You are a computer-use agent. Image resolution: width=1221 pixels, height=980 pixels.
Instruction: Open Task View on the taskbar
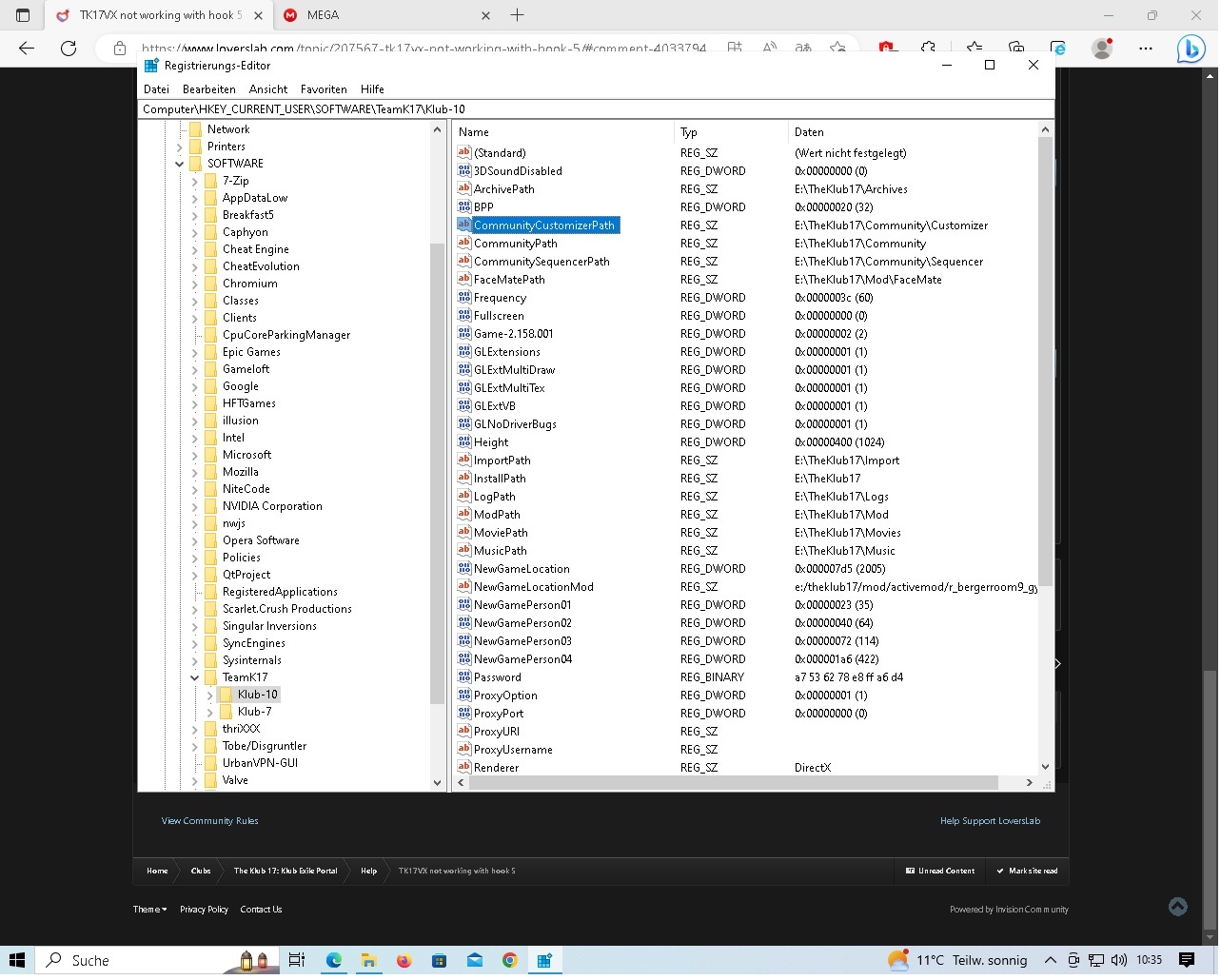pos(297,960)
